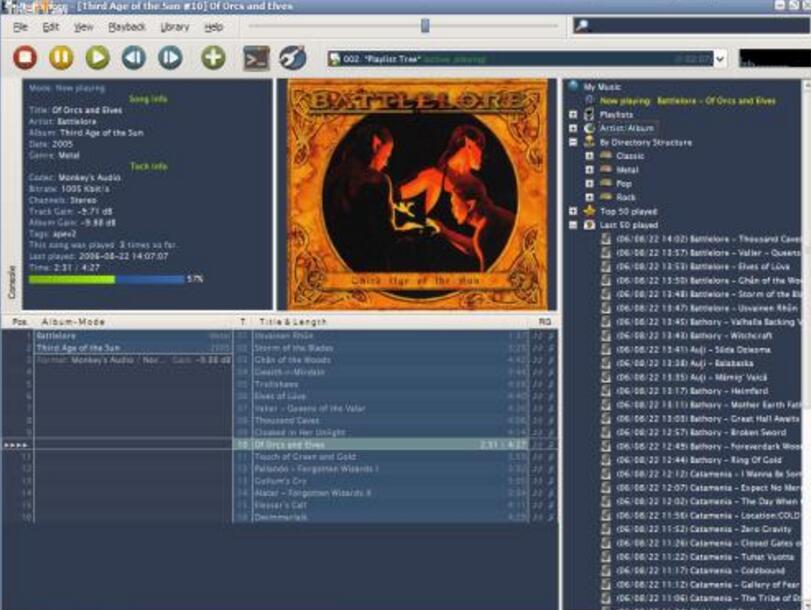Click the file icon beside Catamenia - Zero Gravity
The height and width of the screenshot is (610, 811).
click(606, 529)
